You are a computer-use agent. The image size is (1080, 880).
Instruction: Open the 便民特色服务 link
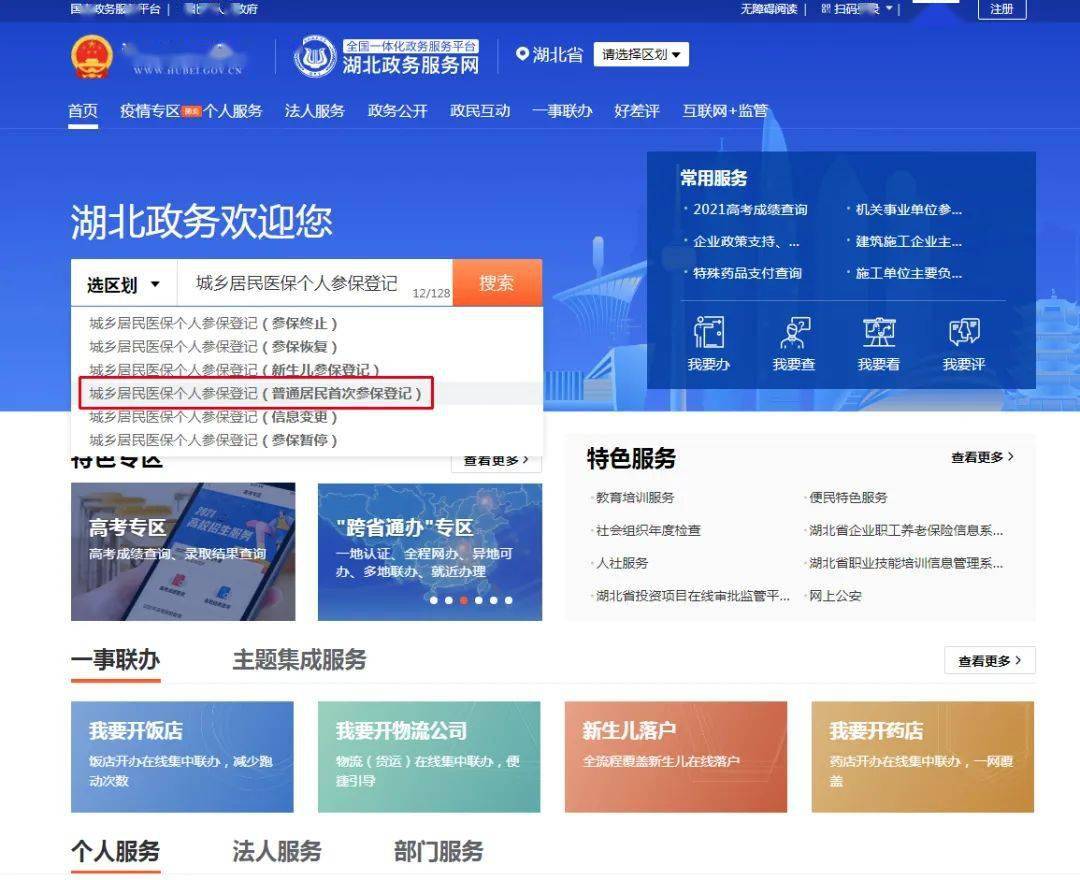(848, 497)
